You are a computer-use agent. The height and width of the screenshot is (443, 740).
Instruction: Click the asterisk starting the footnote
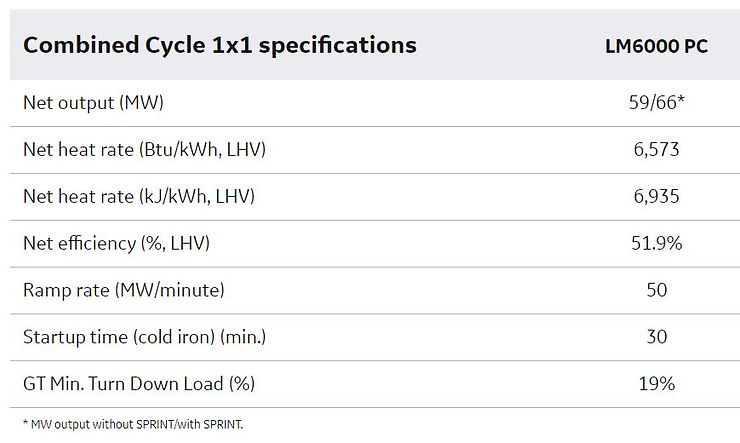point(23,423)
